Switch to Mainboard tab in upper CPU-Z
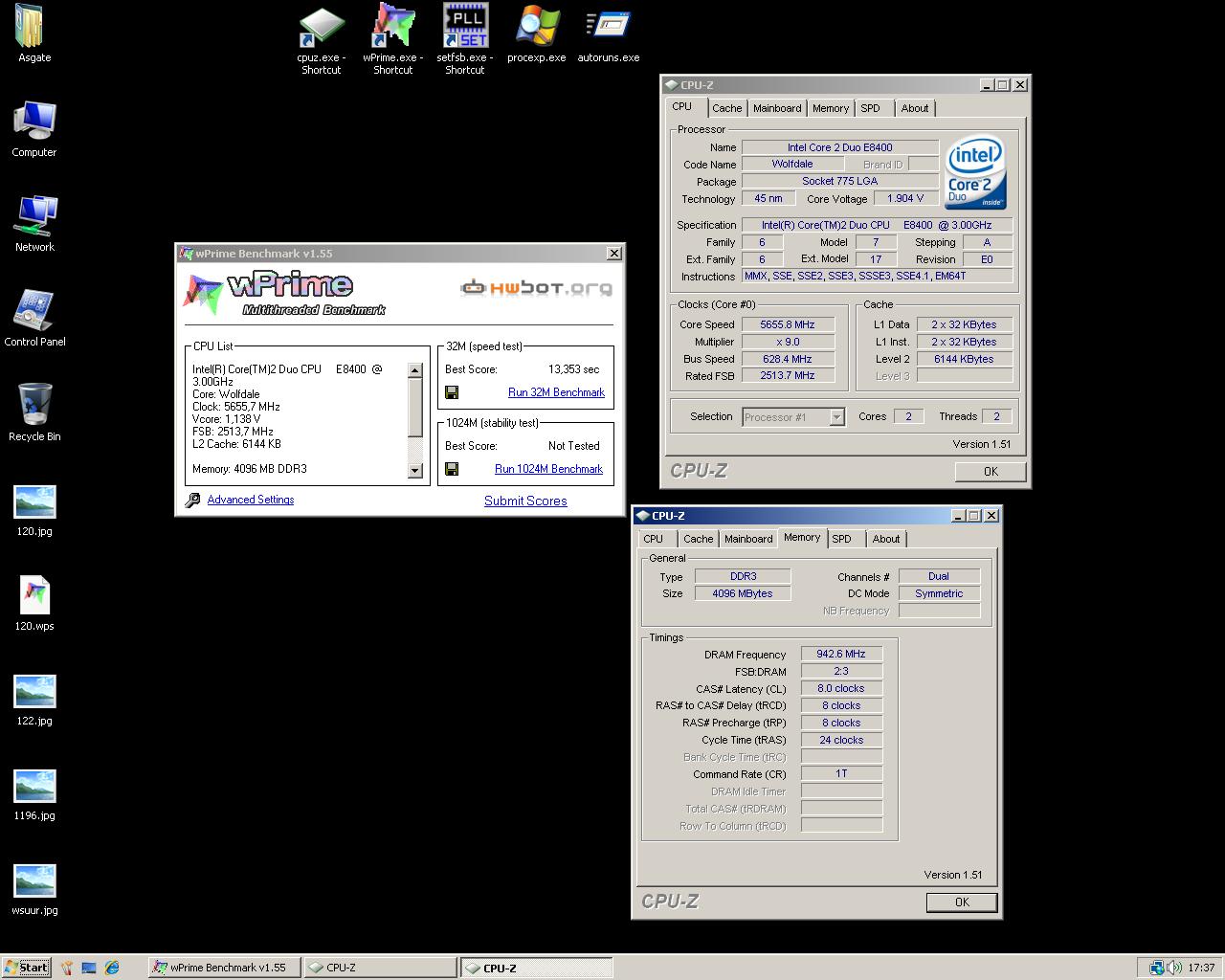 click(777, 108)
